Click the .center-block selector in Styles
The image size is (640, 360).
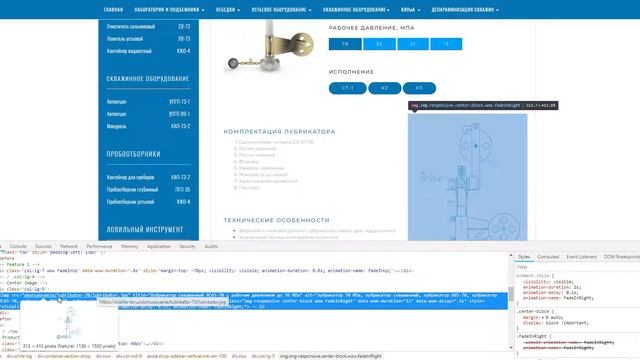pos(534,312)
